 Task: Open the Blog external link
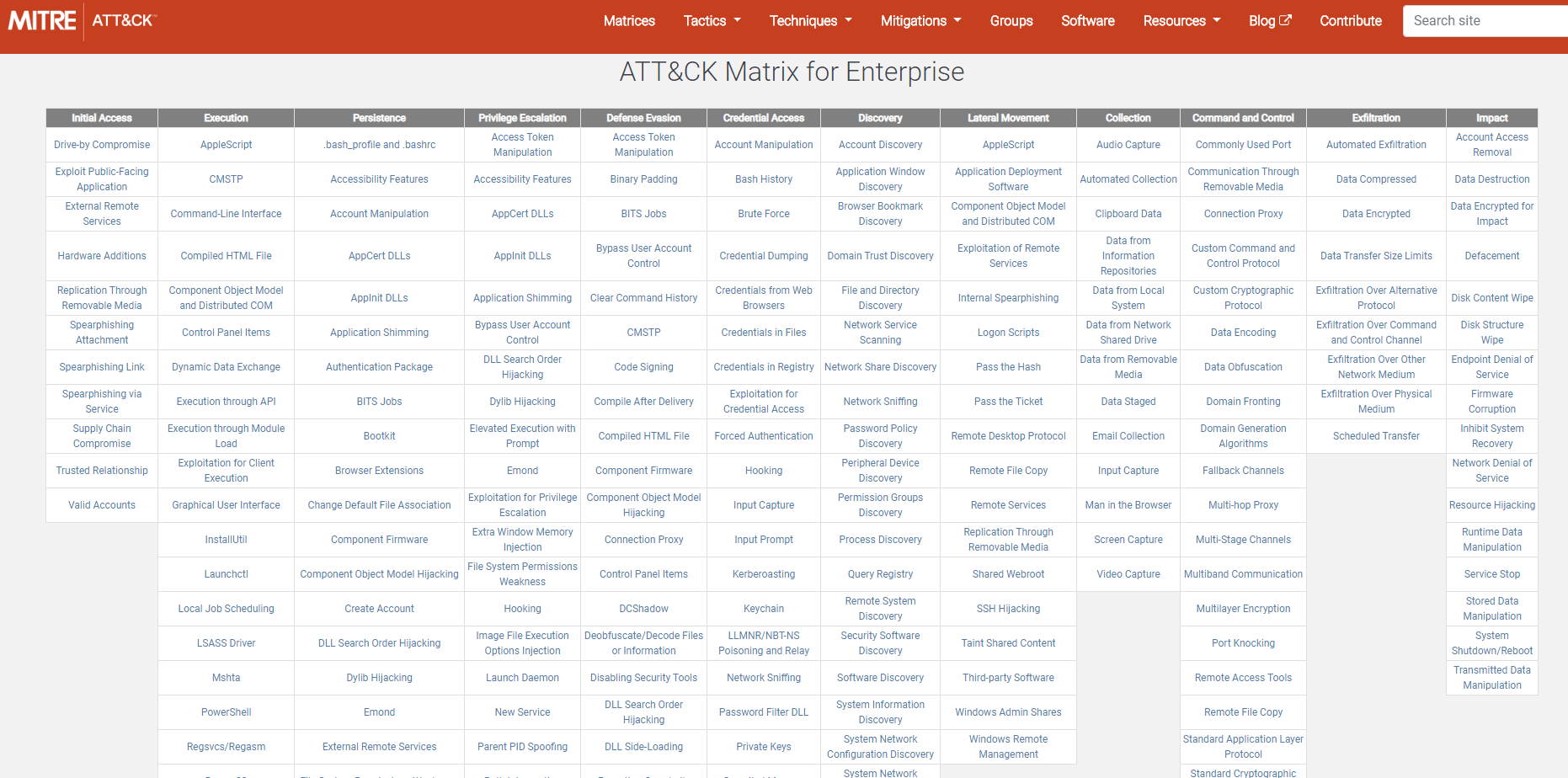pyautogui.click(x=1270, y=21)
